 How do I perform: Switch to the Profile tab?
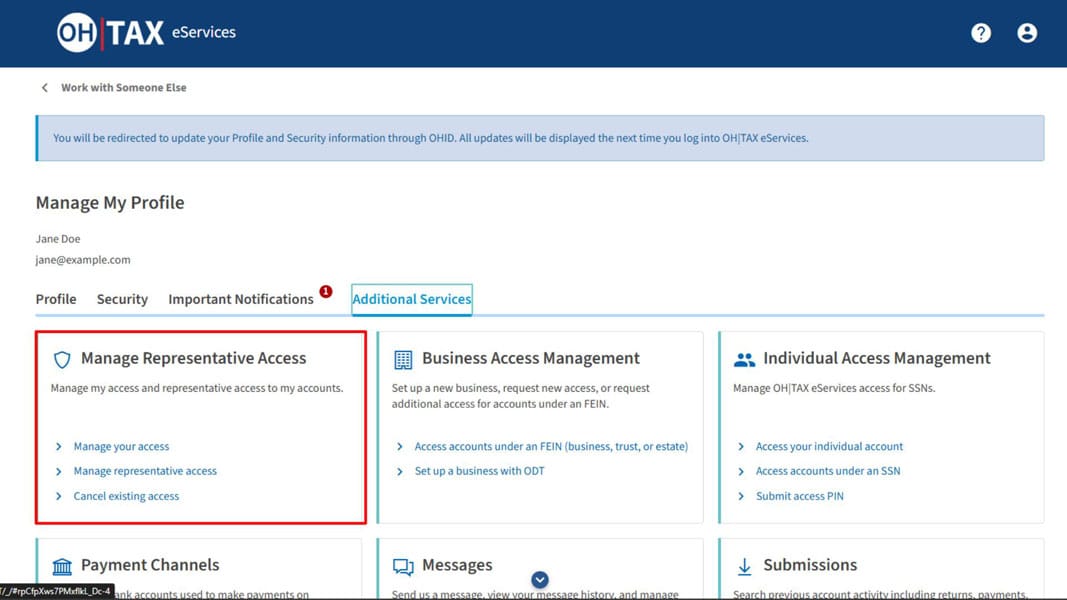56,299
